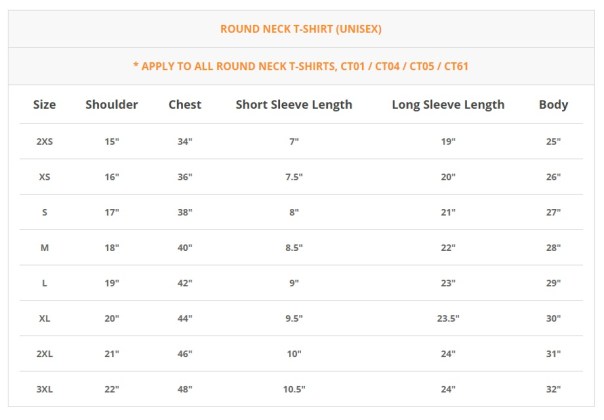Click the "Round Neck T-Shirt (Unisex)" title

coord(301,29)
